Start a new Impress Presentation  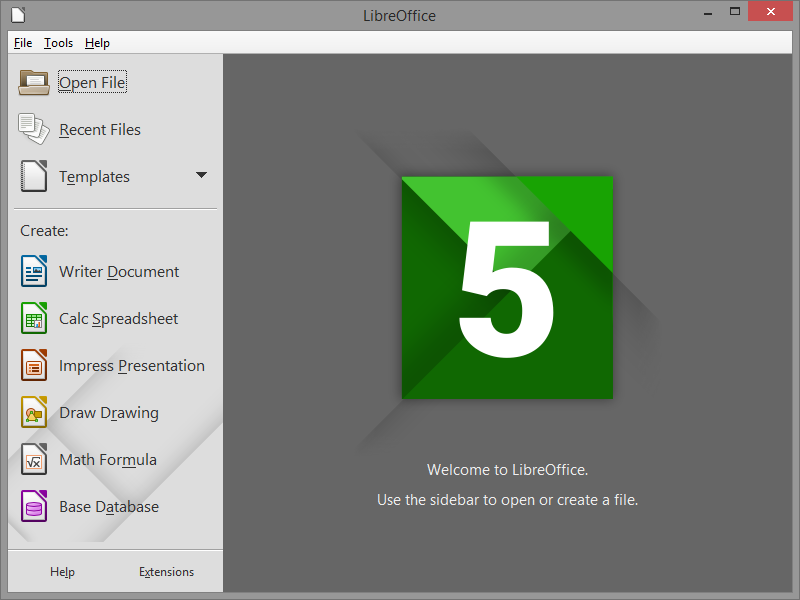coord(131,366)
